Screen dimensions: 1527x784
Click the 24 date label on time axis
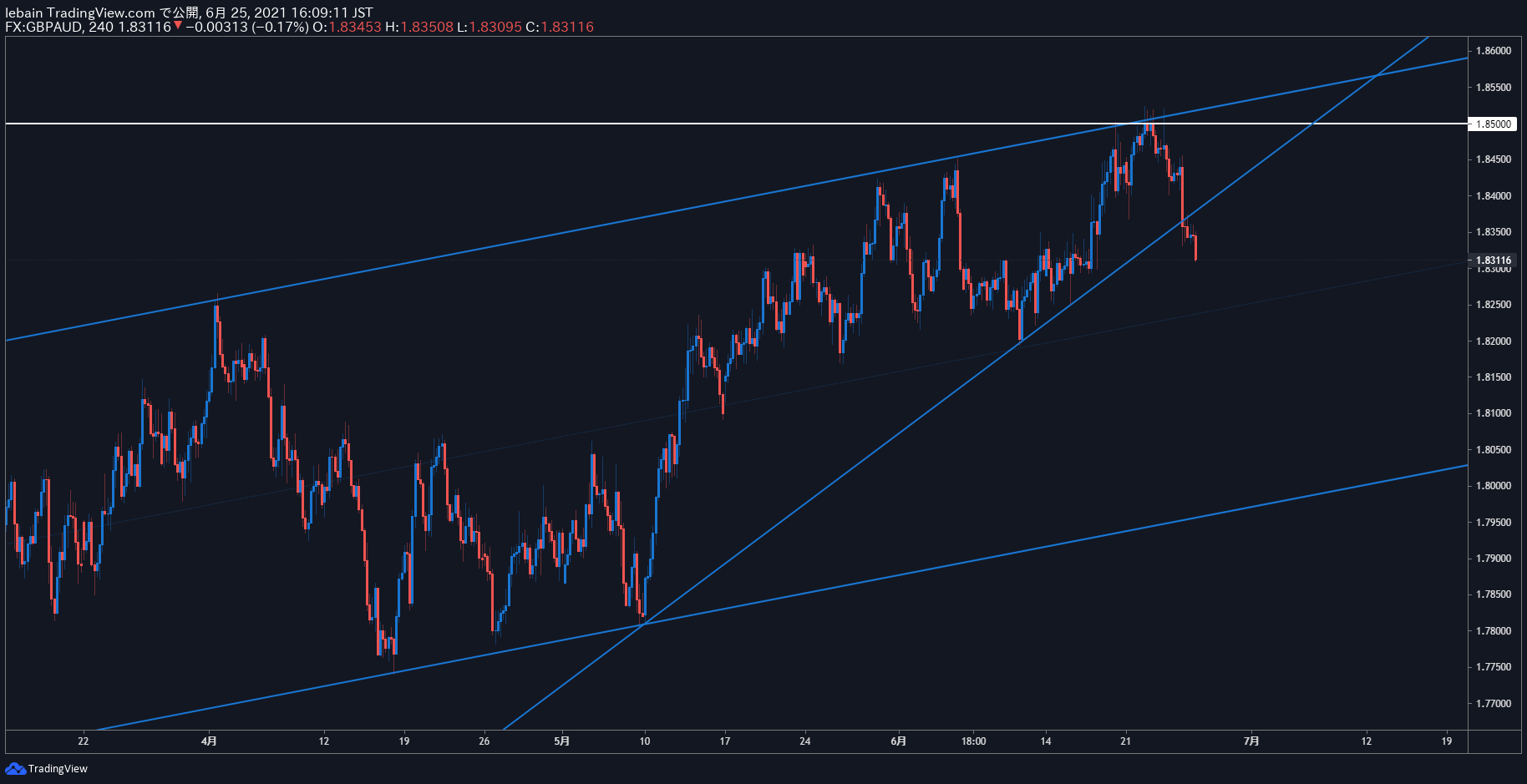(x=805, y=741)
